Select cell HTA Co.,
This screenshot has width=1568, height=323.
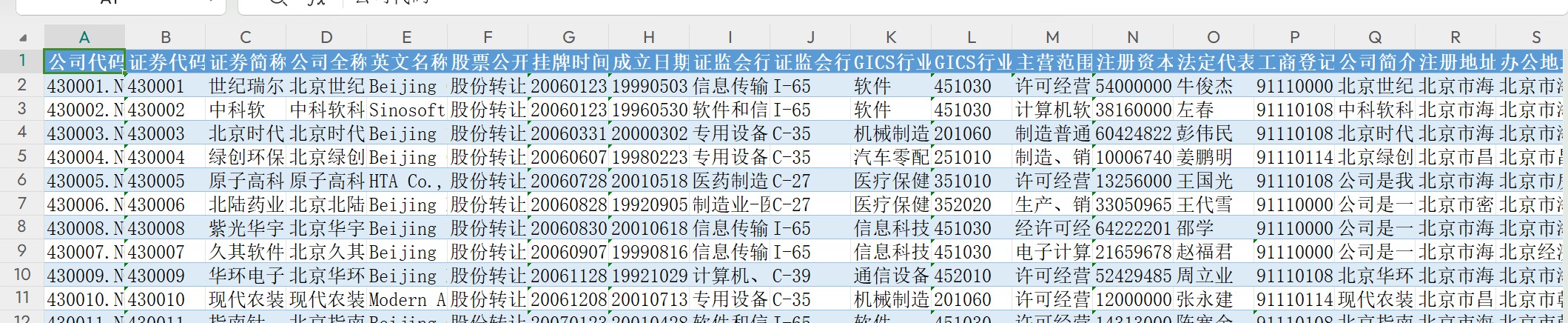[x=407, y=180]
